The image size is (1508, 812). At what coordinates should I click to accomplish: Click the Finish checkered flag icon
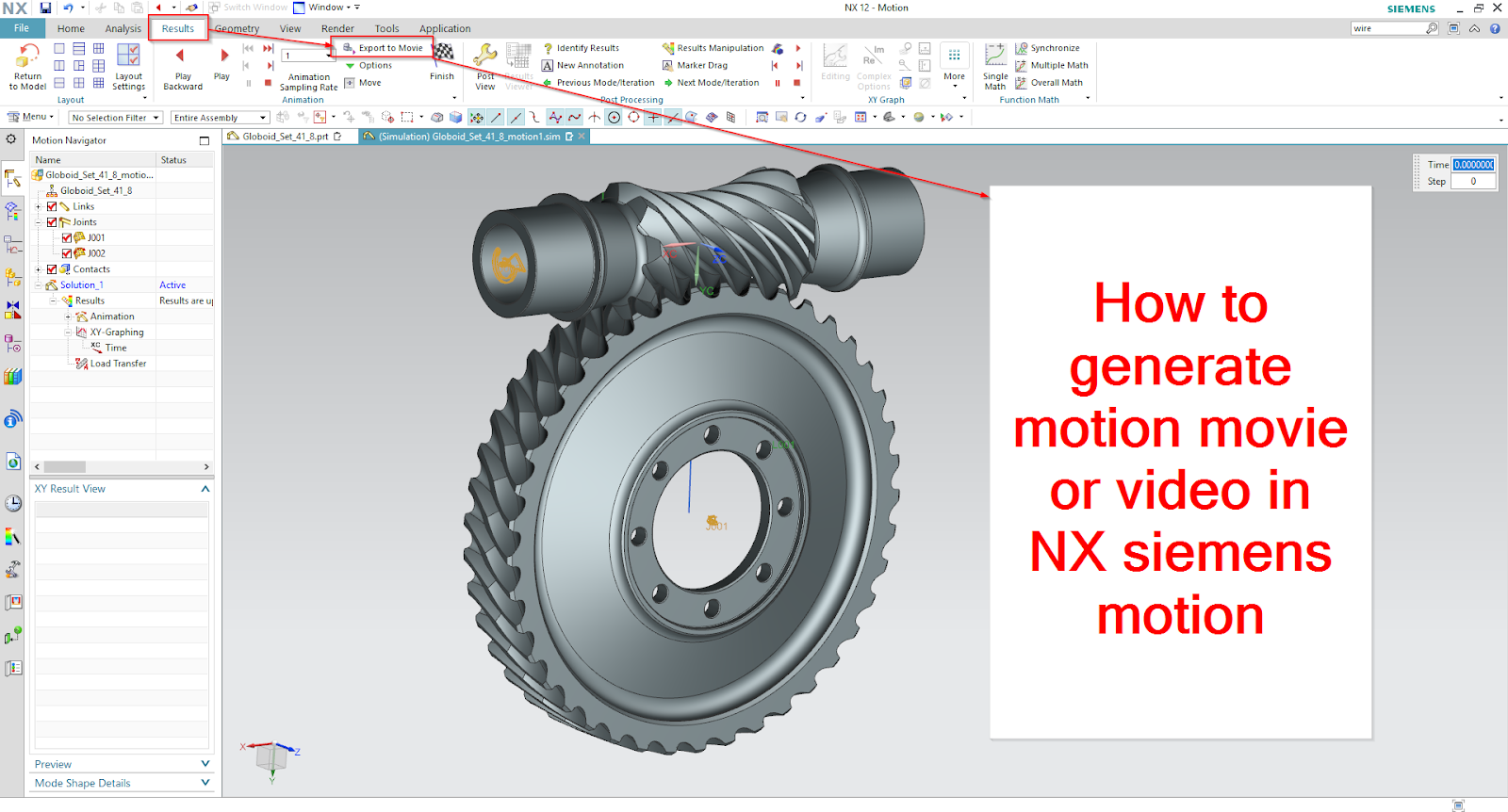click(442, 54)
